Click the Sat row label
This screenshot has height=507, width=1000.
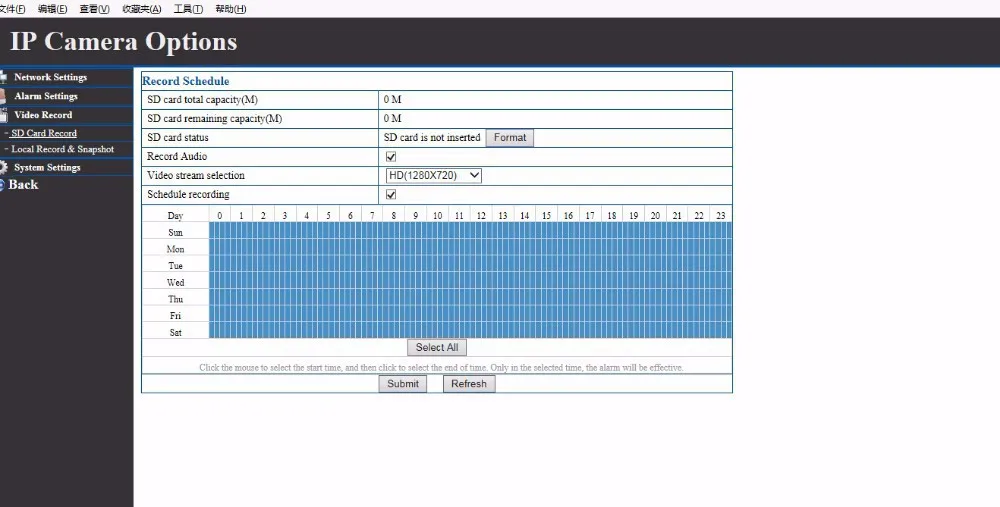pyautogui.click(x=175, y=332)
